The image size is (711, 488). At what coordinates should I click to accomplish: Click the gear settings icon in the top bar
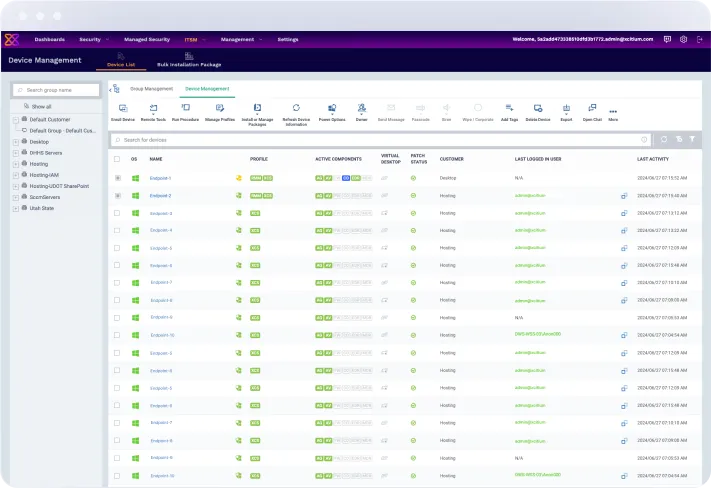pyautogui.click(x=683, y=39)
